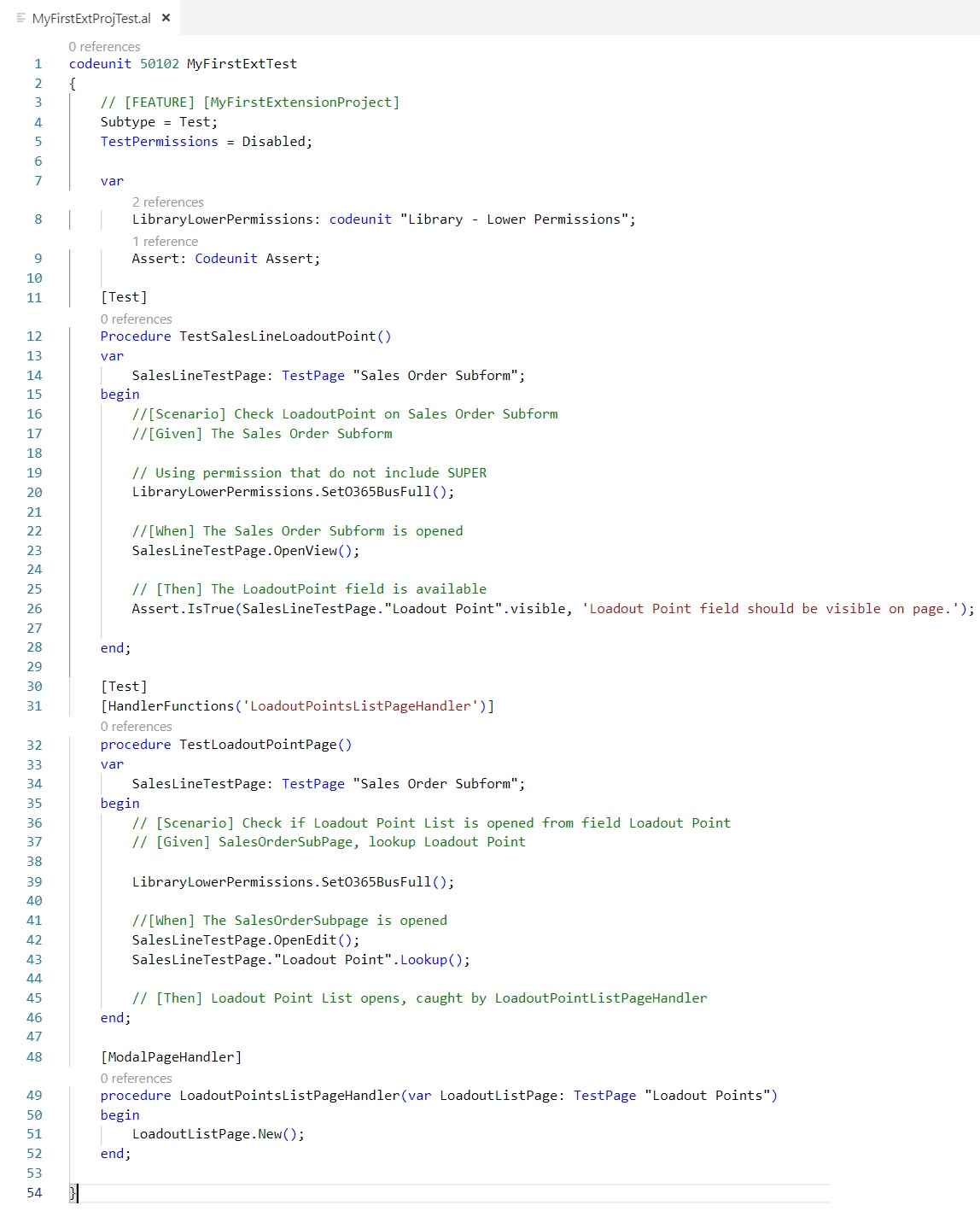Show references lens above TestSalesLineLoadoutPoint procedure
The height and width of the screenshot is (1211, 980).
pos(136,319)
